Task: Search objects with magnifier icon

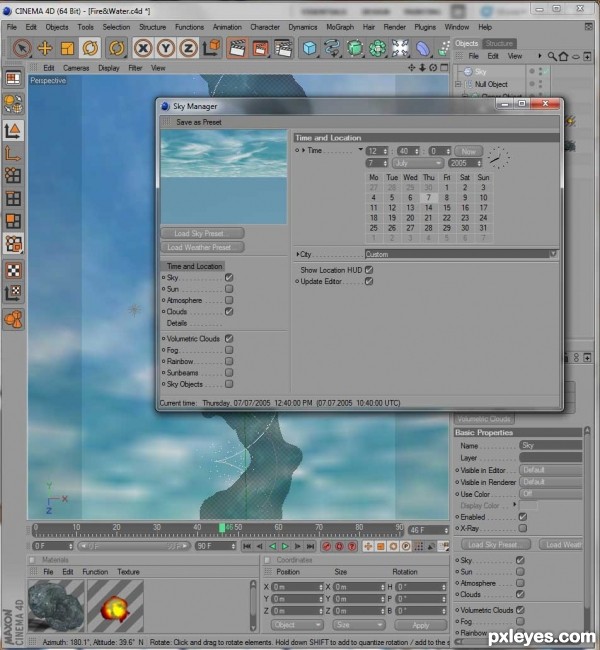Action: [x=552, y=56]
